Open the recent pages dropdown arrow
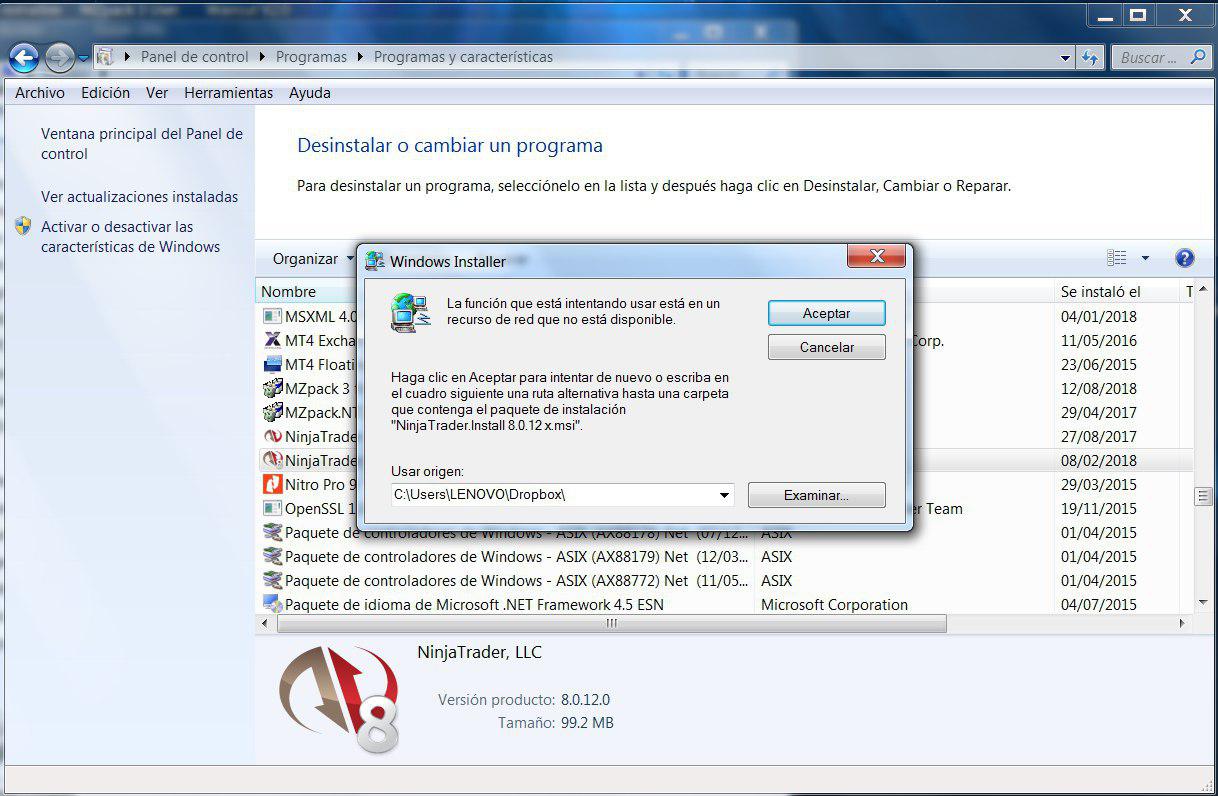1218x796 pixels. click(83, 59)
